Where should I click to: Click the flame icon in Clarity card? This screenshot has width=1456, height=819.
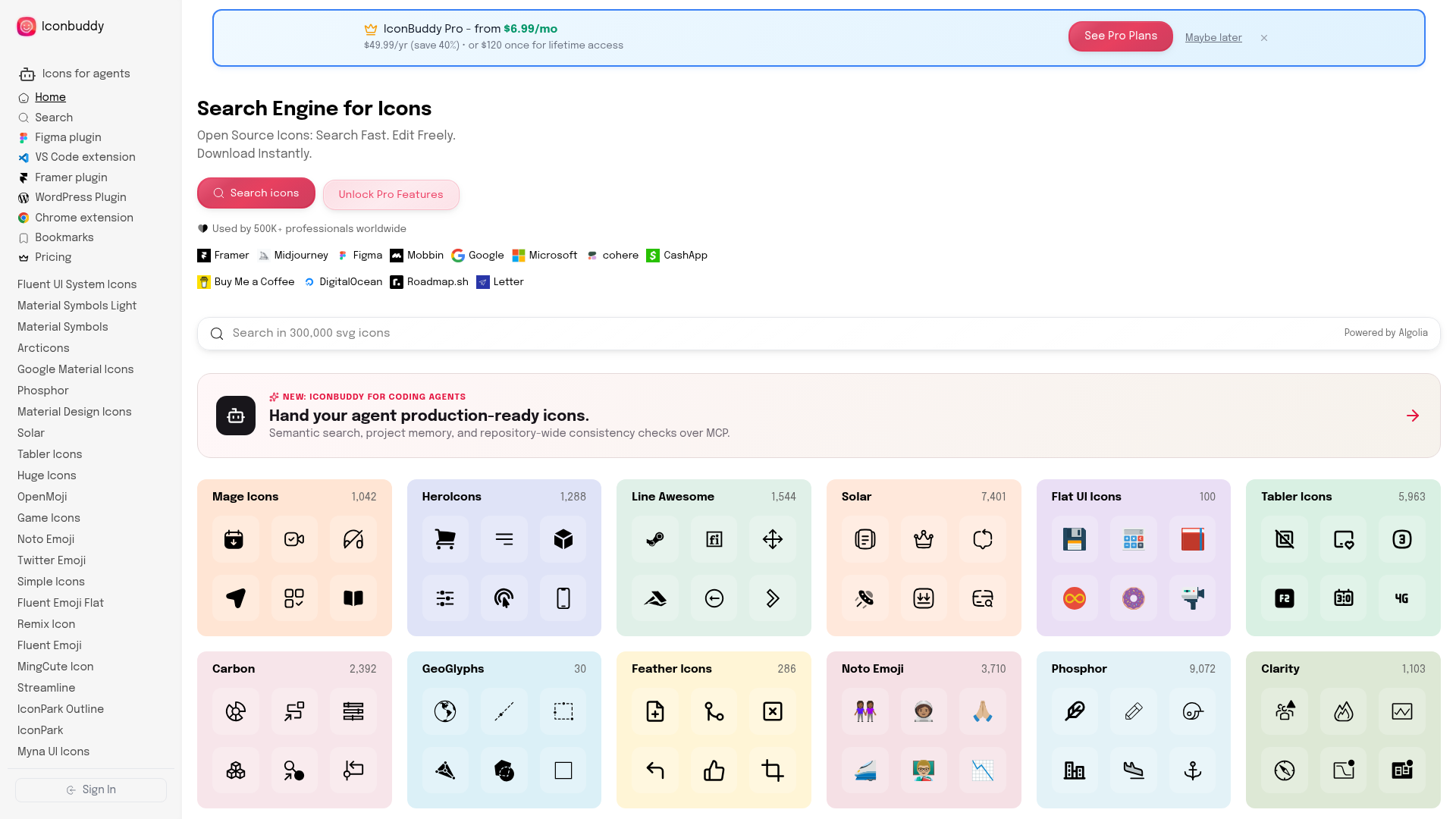coord(1344,711)
